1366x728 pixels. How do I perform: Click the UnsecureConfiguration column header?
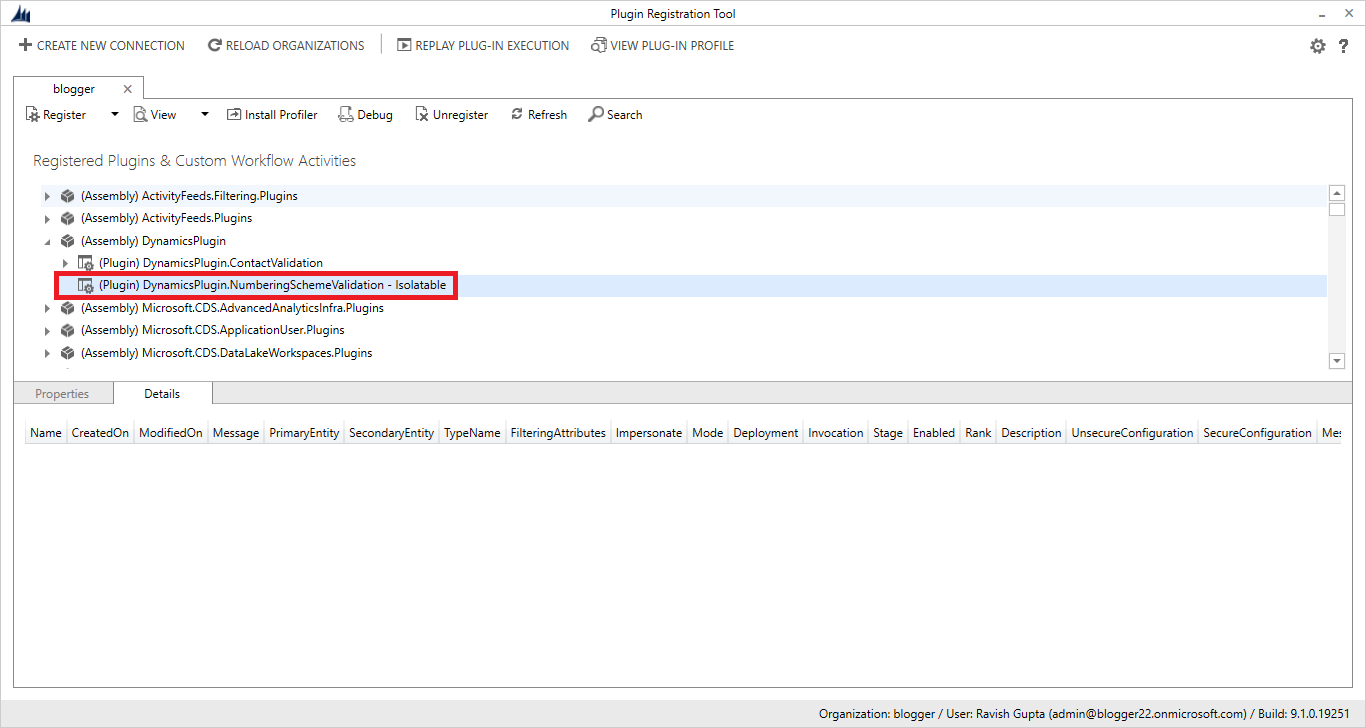pos(1132,433)
